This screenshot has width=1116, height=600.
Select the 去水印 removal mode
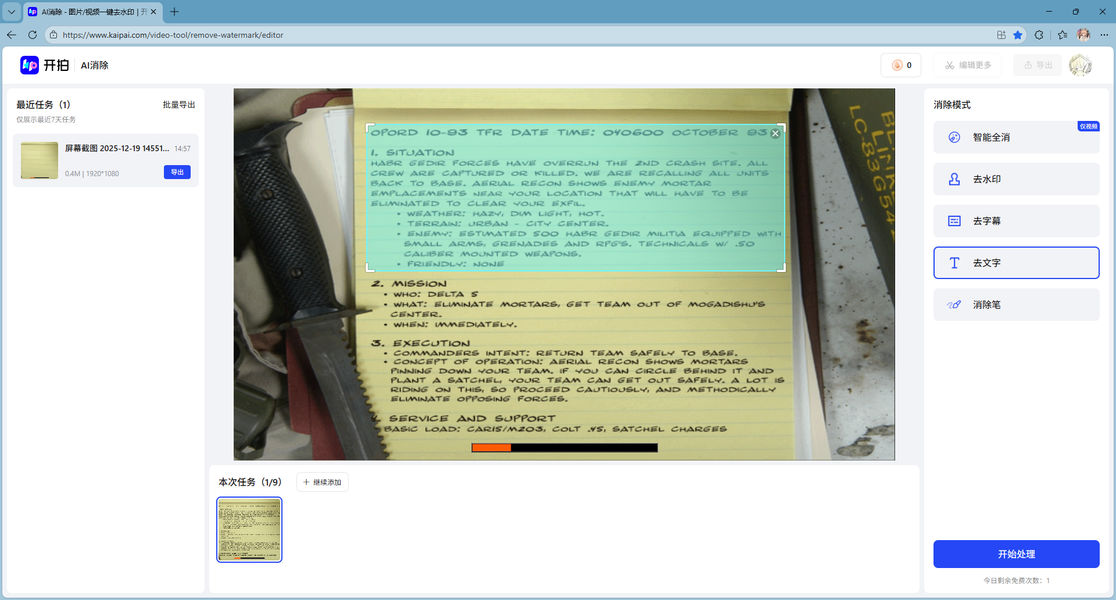1016,179
